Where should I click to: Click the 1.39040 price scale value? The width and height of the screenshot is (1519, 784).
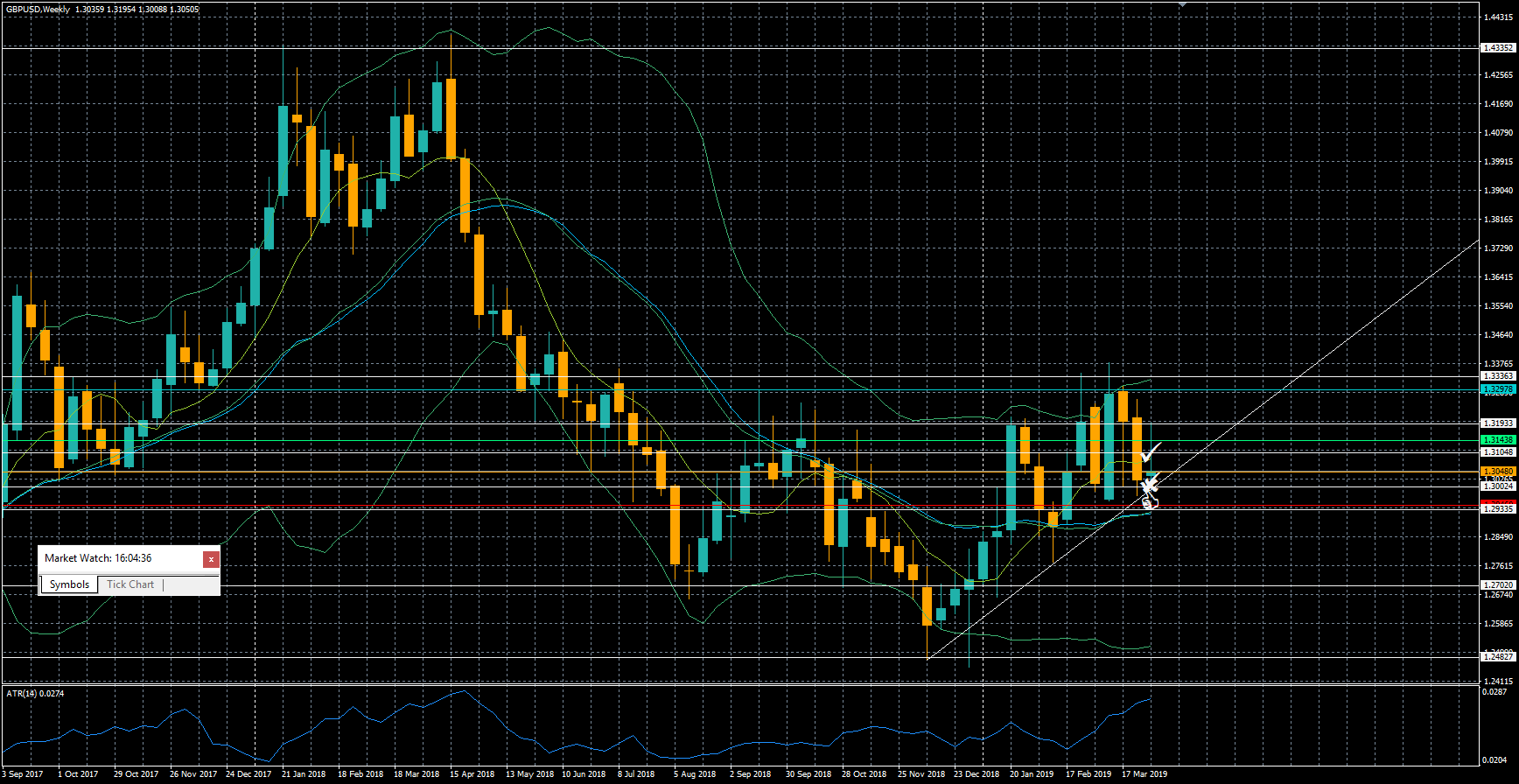click(x=1498, y=190)
